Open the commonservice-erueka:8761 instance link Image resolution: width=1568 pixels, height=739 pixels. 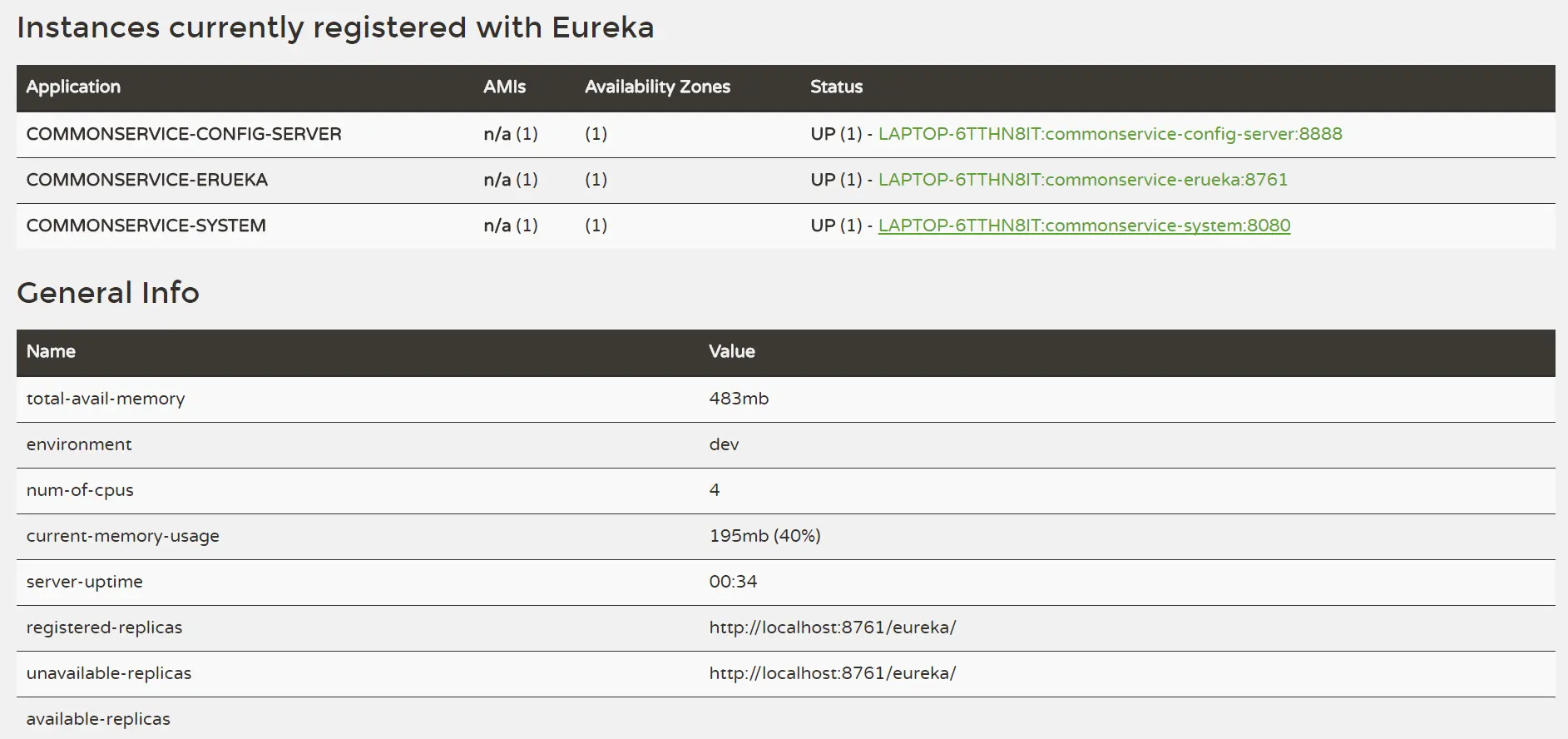pos(1082,180)
